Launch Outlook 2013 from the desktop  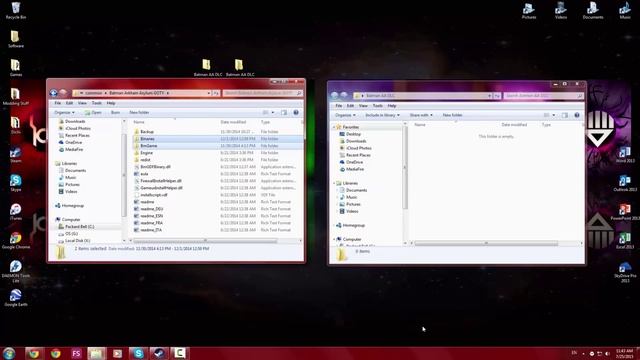click(625, 183)
